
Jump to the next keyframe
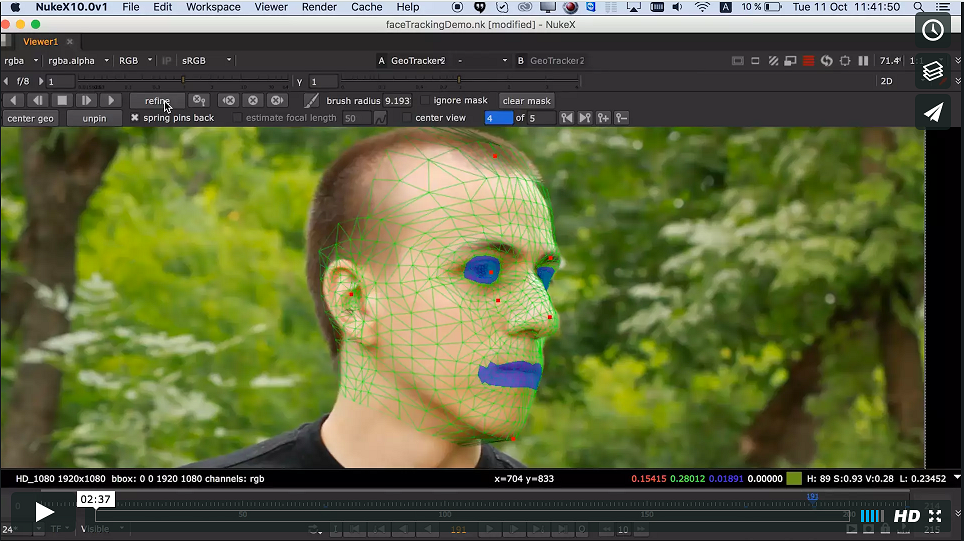(x=585, y=118)
